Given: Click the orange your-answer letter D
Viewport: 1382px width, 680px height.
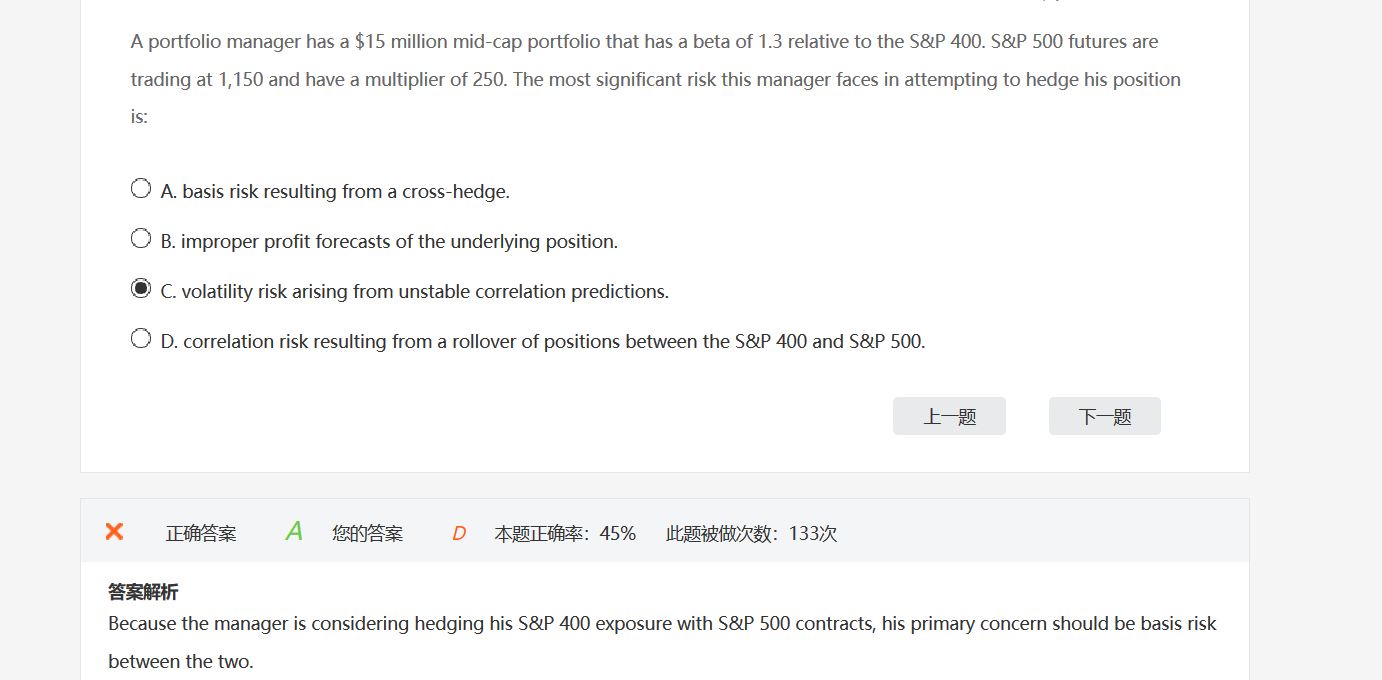Looking at the screenshot, I should pyautogui.click(x=459, y=534).
